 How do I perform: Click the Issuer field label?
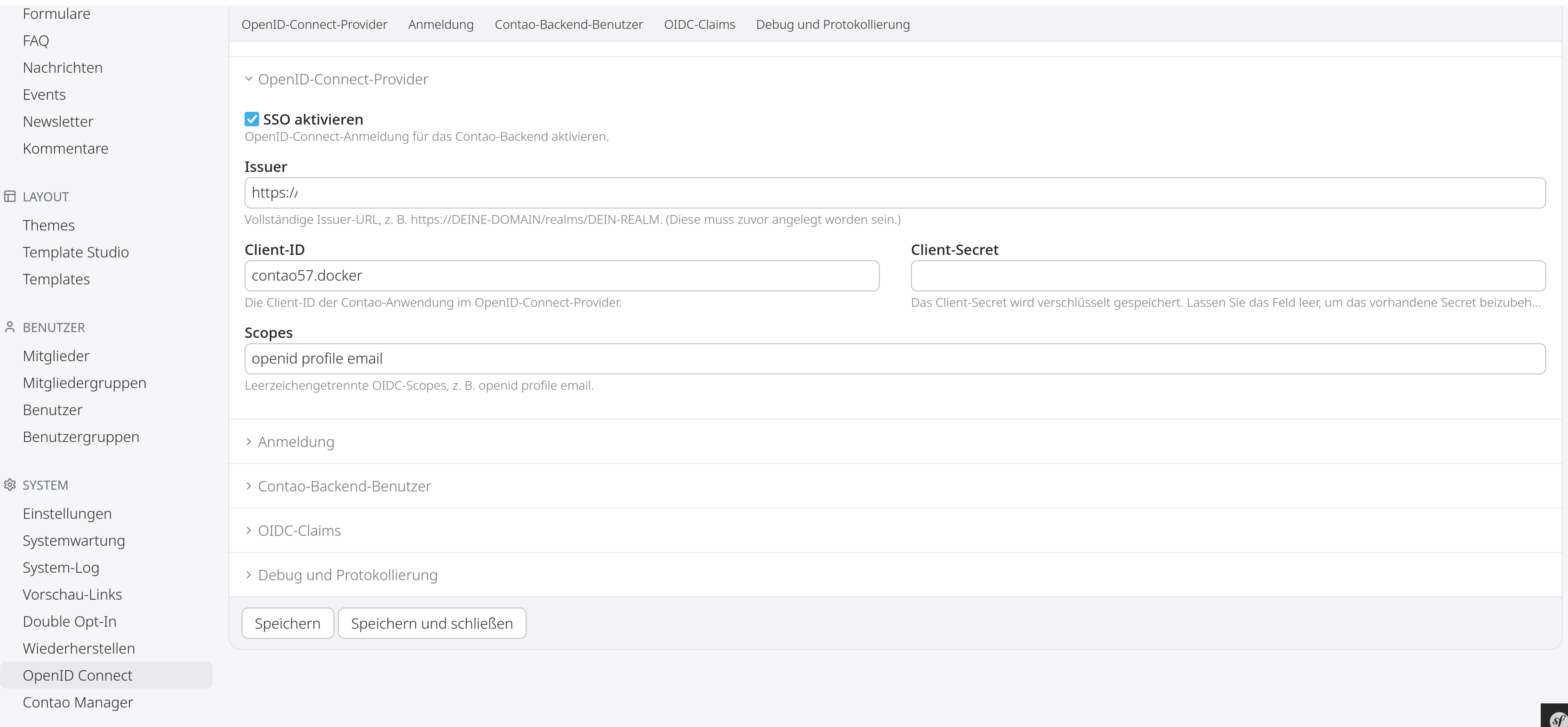[x=265, y=167]
